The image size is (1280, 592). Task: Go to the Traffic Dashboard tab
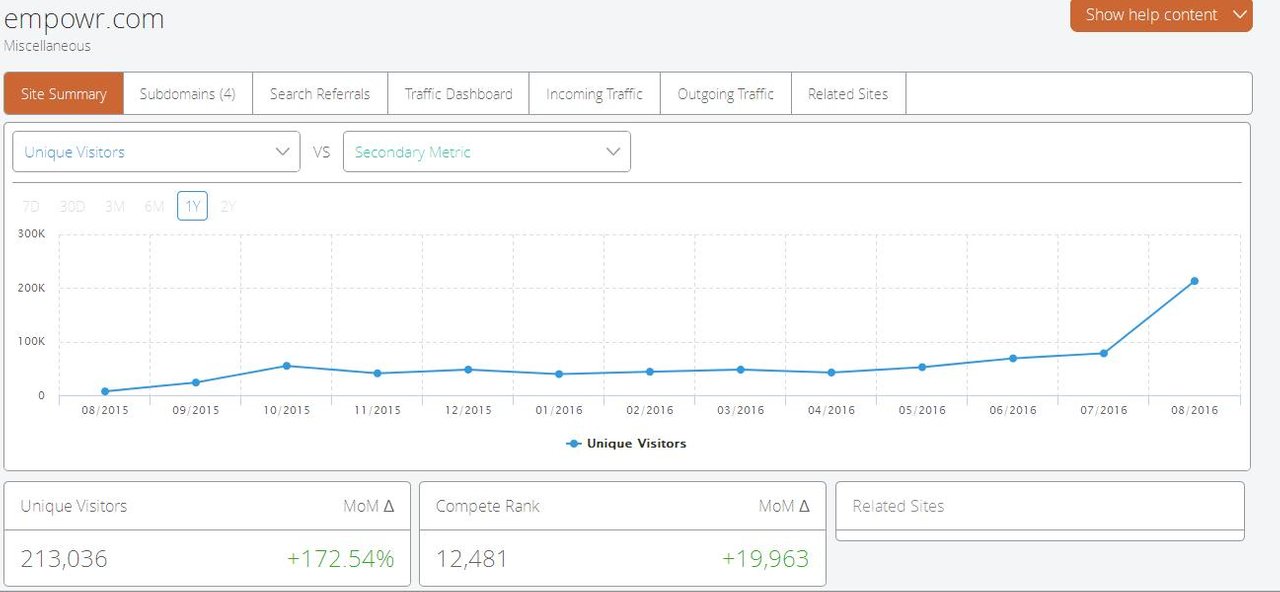458,94
